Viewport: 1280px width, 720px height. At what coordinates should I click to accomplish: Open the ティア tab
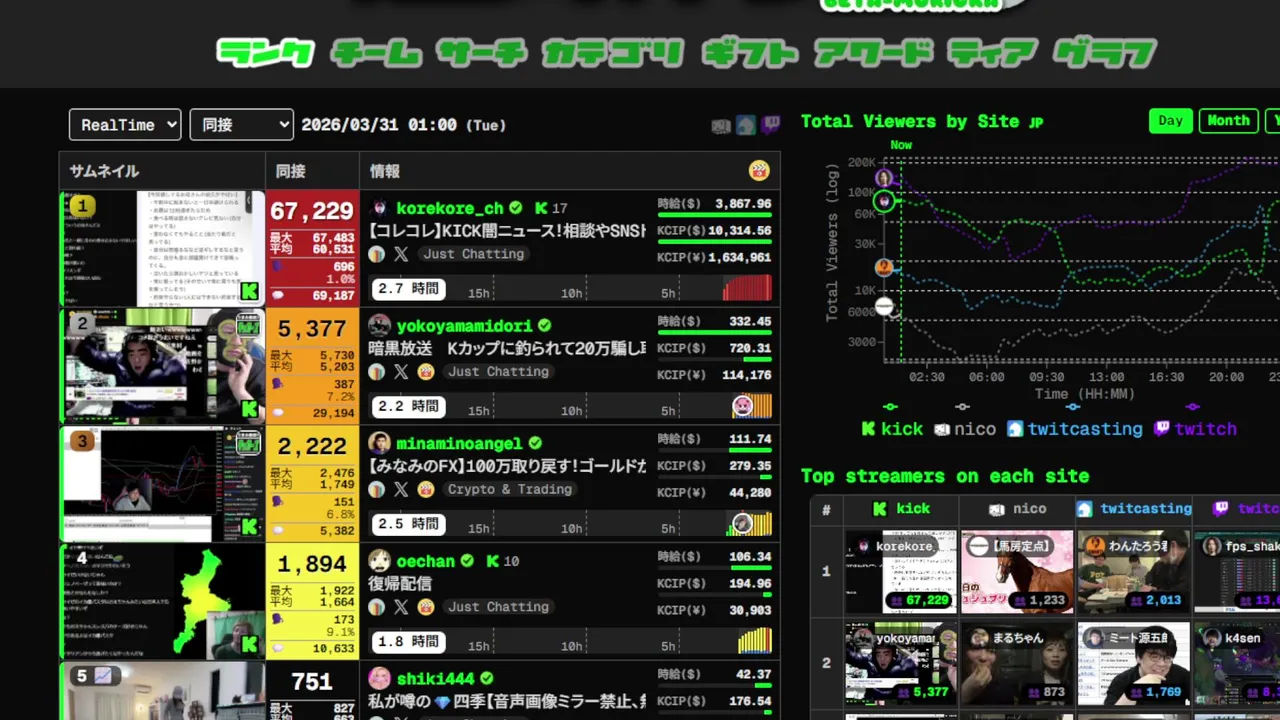[x=992, y=52]
